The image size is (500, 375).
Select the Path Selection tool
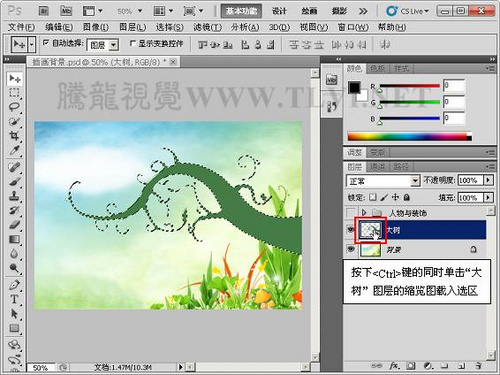pyautogui.click(x=14, y=314)
